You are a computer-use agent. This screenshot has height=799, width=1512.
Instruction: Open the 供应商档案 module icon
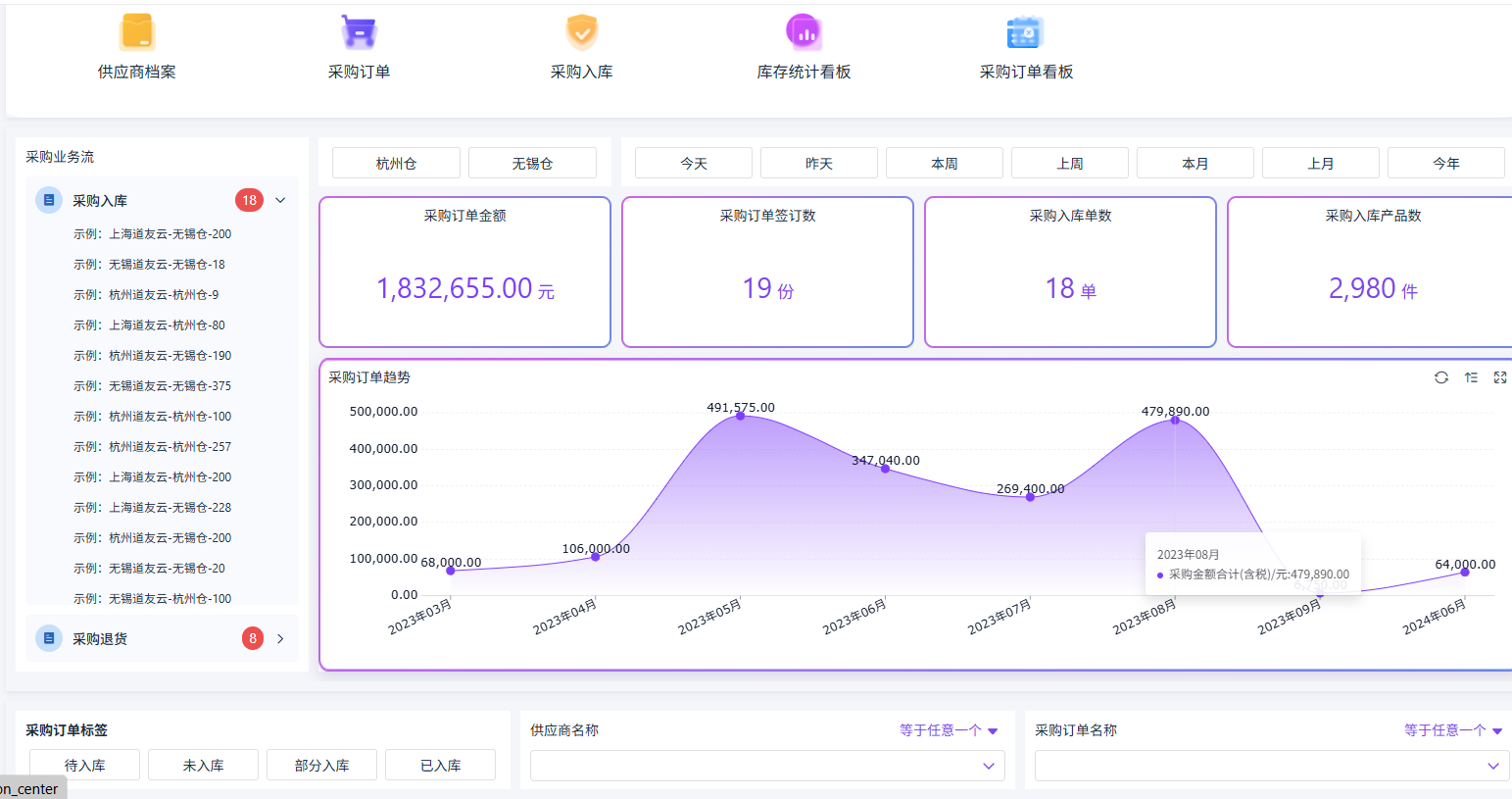pyautogui.click(x=137, y=30)
